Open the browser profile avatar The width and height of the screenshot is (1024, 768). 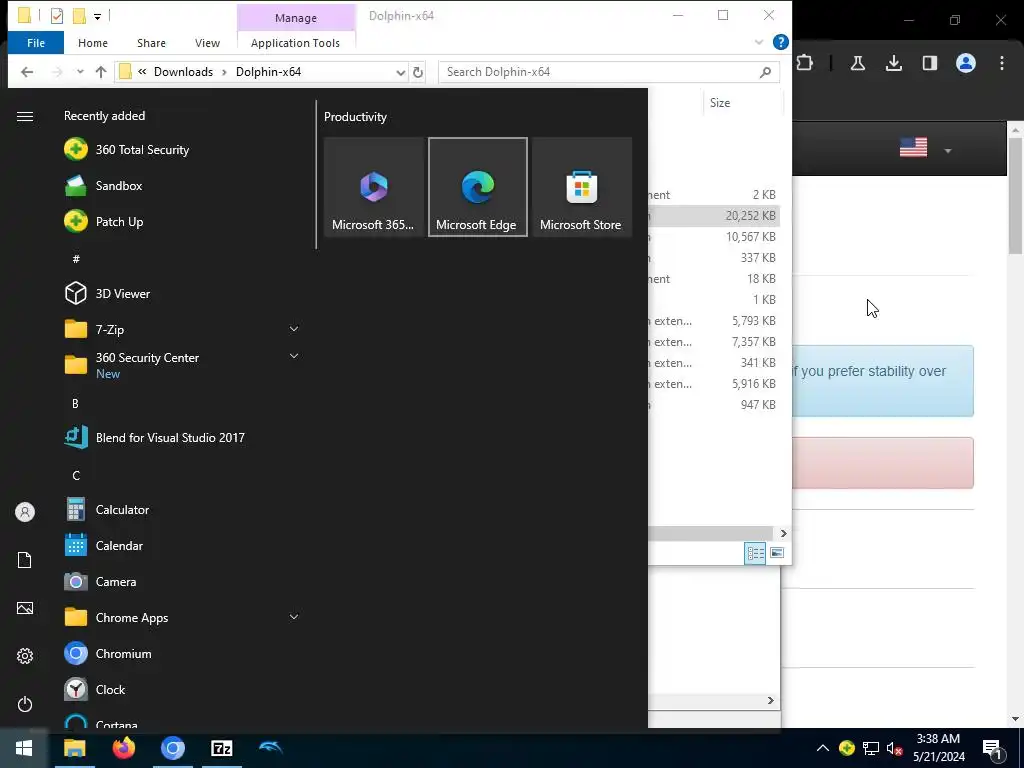(x=966, y=63)
